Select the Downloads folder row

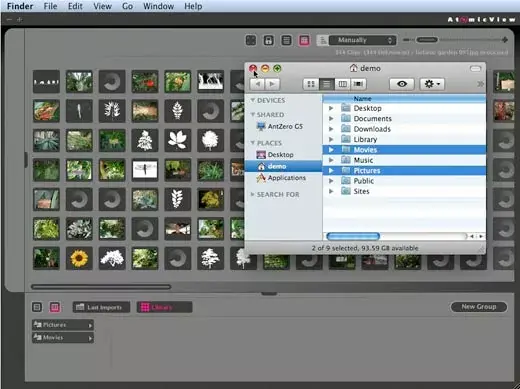(404, 129)
